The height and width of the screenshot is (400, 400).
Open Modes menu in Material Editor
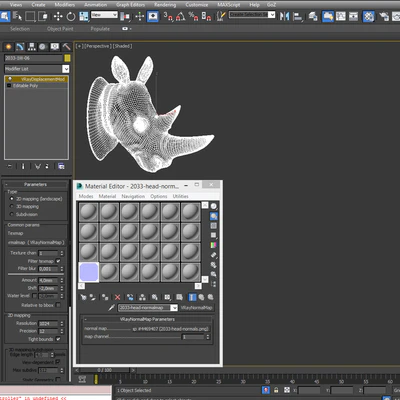(86, 196)
